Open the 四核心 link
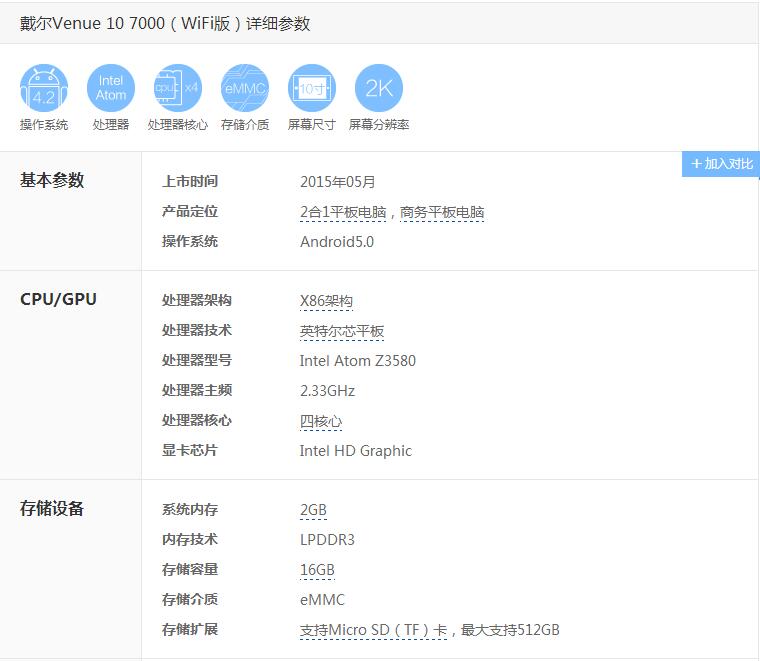The width and height of the screenshot is (760, 661). [x=321, y=422]
